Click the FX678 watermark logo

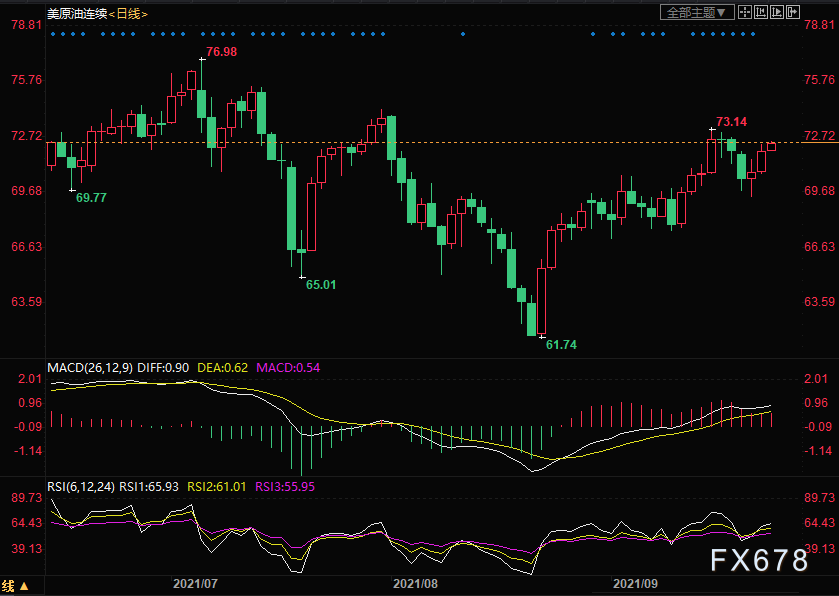click(x=759, y=562)
